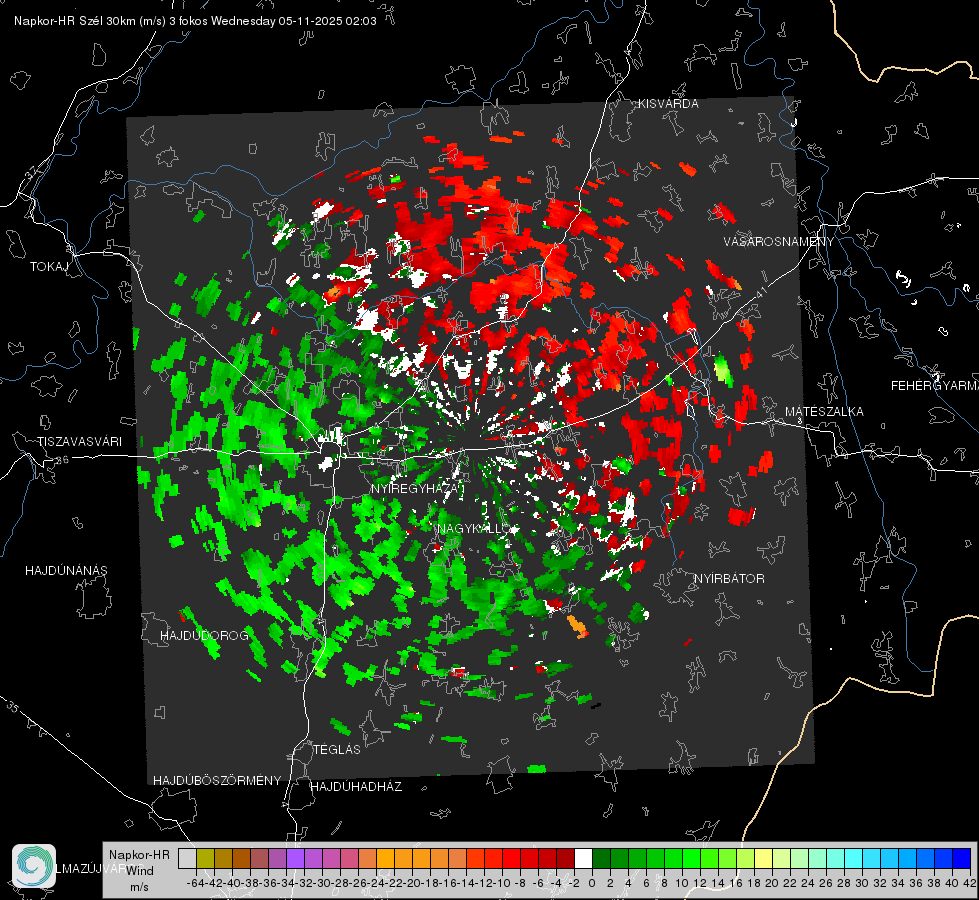Click the NYÍRBÁTOR city label
The height and width of the screenshot is (900, 979).
coord(729,579)
